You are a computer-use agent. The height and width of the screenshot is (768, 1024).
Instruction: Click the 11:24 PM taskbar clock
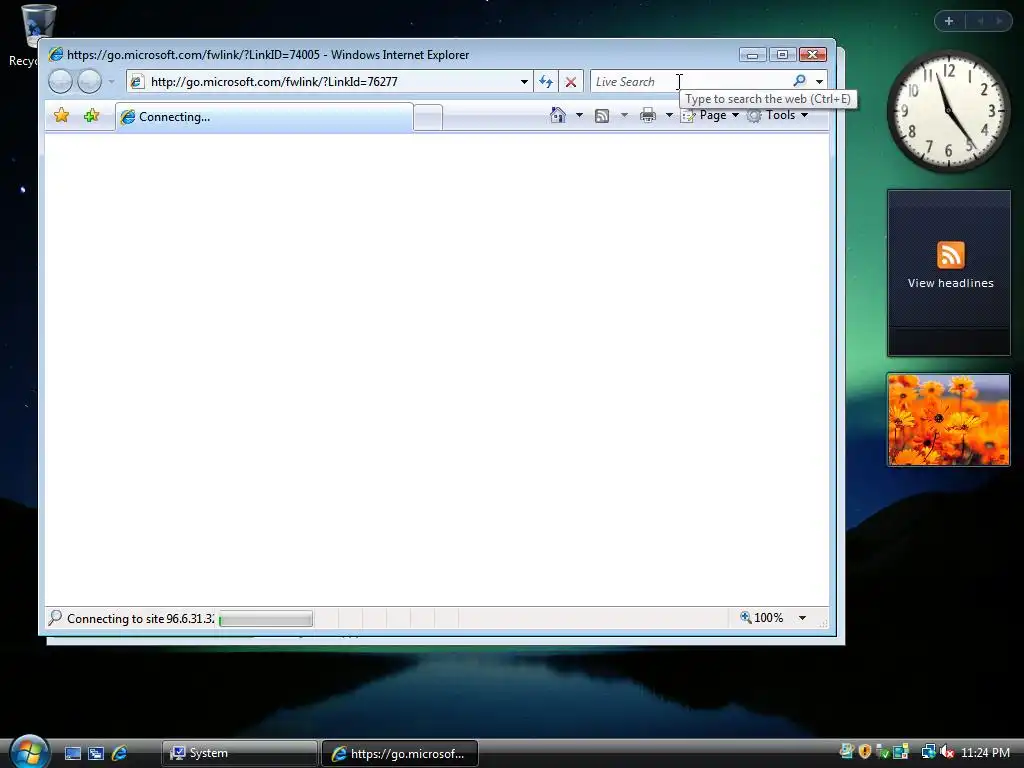985,753
